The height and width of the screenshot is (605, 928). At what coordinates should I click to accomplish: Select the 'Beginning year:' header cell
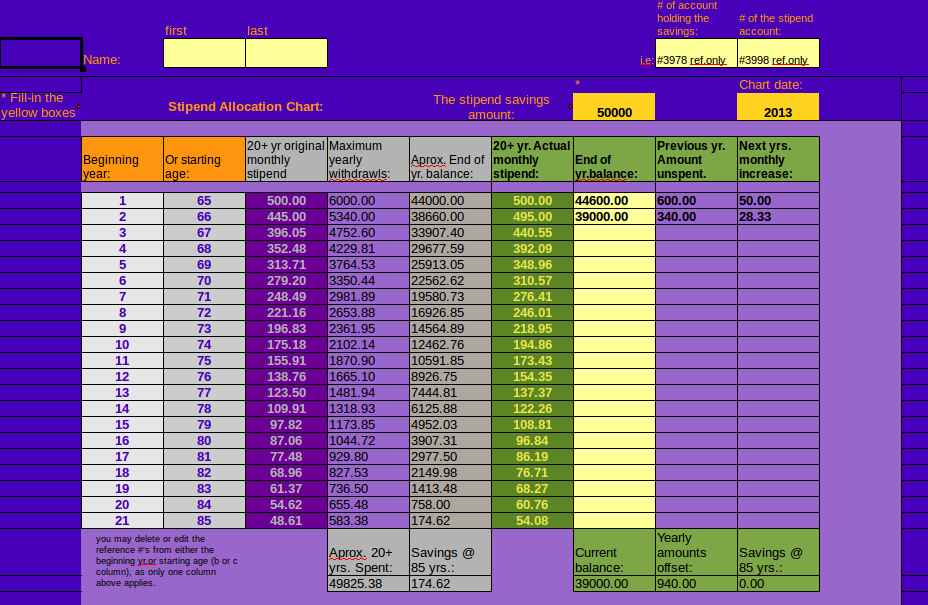pos(123,159)
